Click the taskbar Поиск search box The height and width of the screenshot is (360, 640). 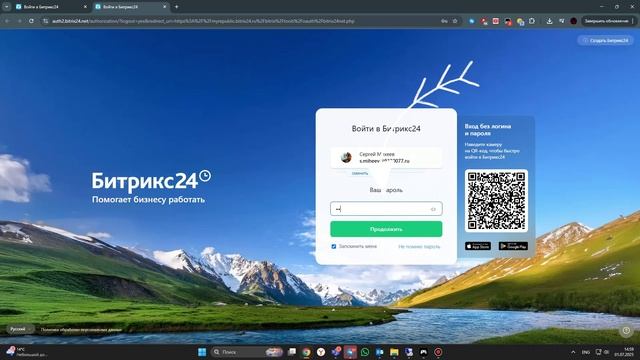[247, 352]
